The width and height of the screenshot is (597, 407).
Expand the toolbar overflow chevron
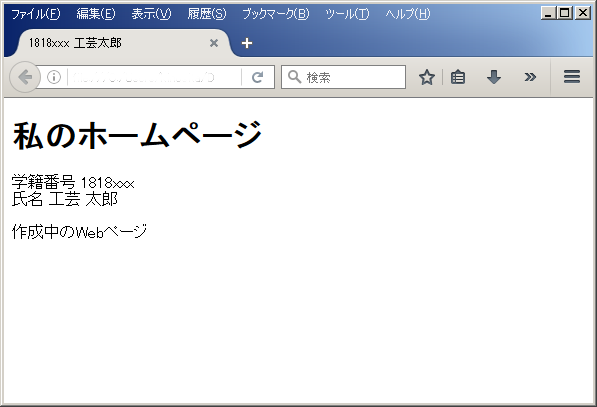click(x=530, y=77)
